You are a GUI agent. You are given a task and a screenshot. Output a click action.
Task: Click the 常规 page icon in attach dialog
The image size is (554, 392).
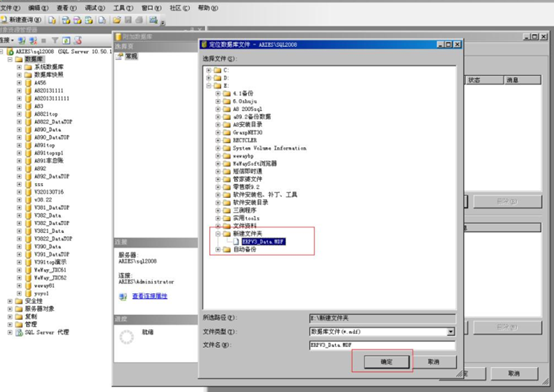click(x=120, y=56)
